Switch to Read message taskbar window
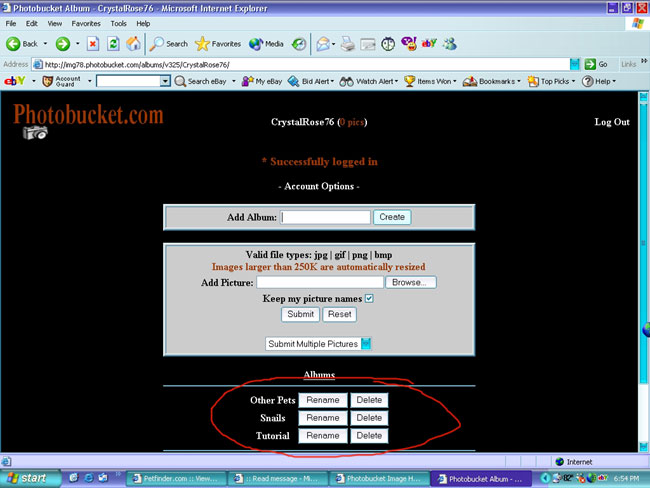 click(278, 478)
